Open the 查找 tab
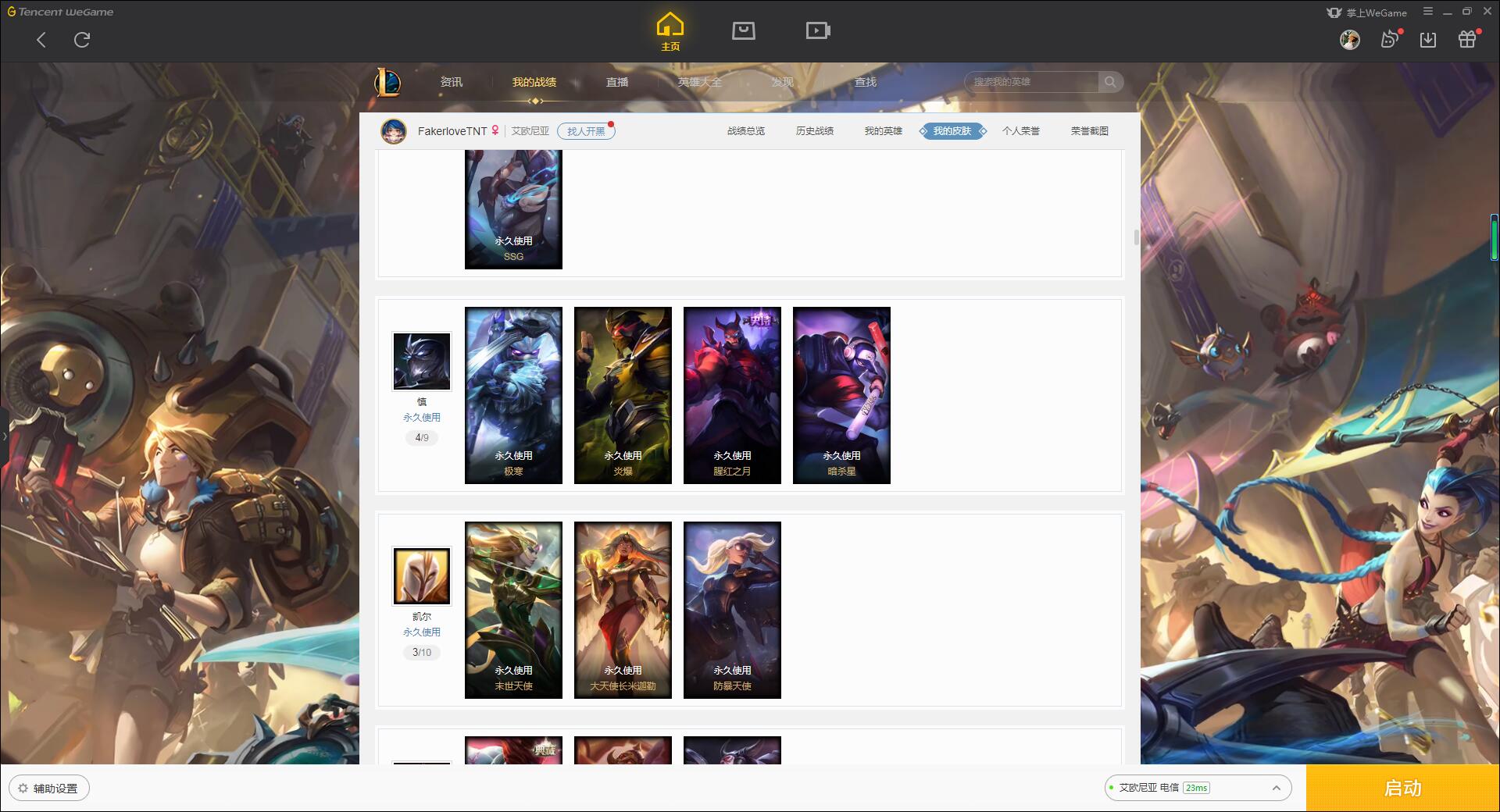1500x812 pixels. click(x=866, y=82)
